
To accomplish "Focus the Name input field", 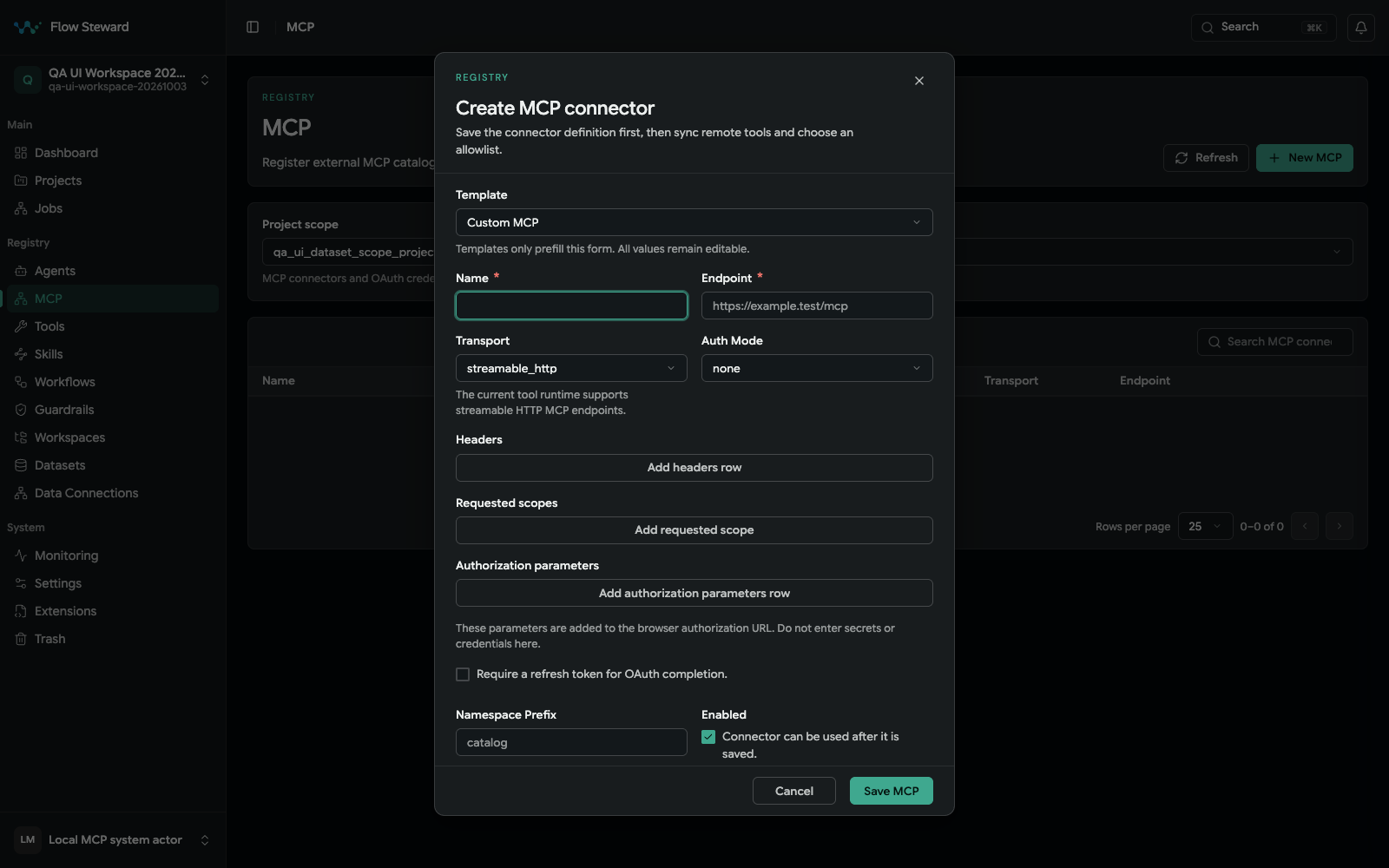I will pyautogui.click(x=571, y=306).
